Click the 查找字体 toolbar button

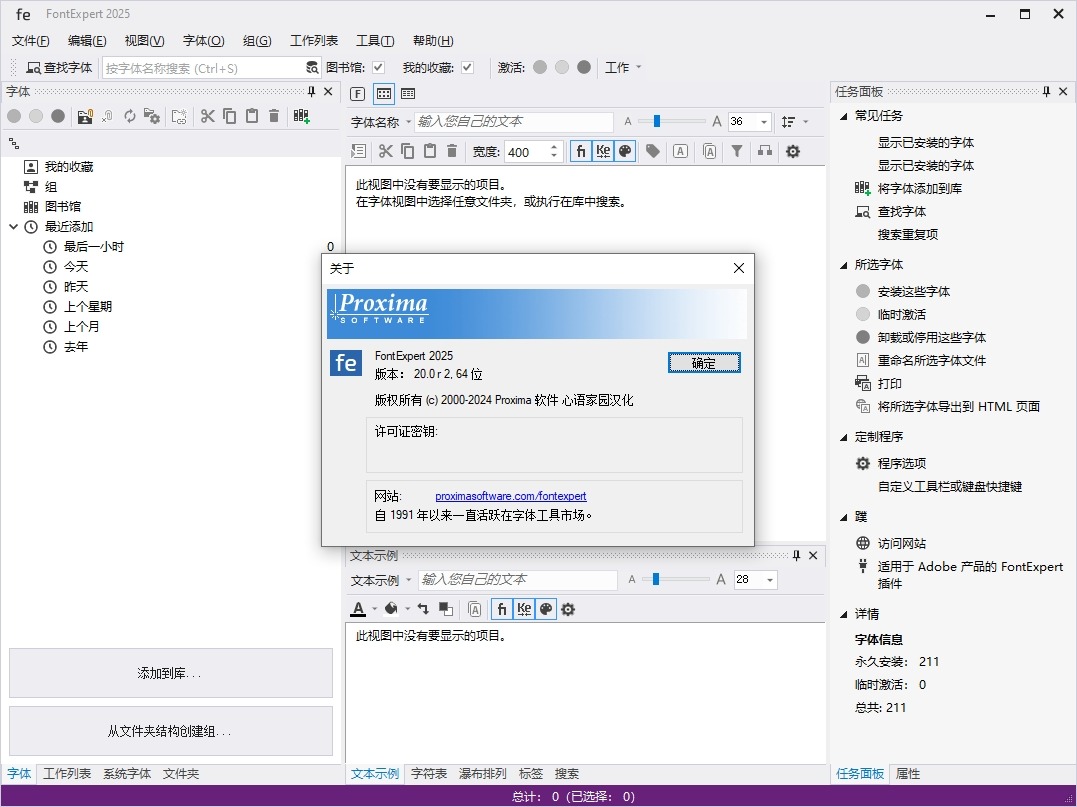(58, 67)
